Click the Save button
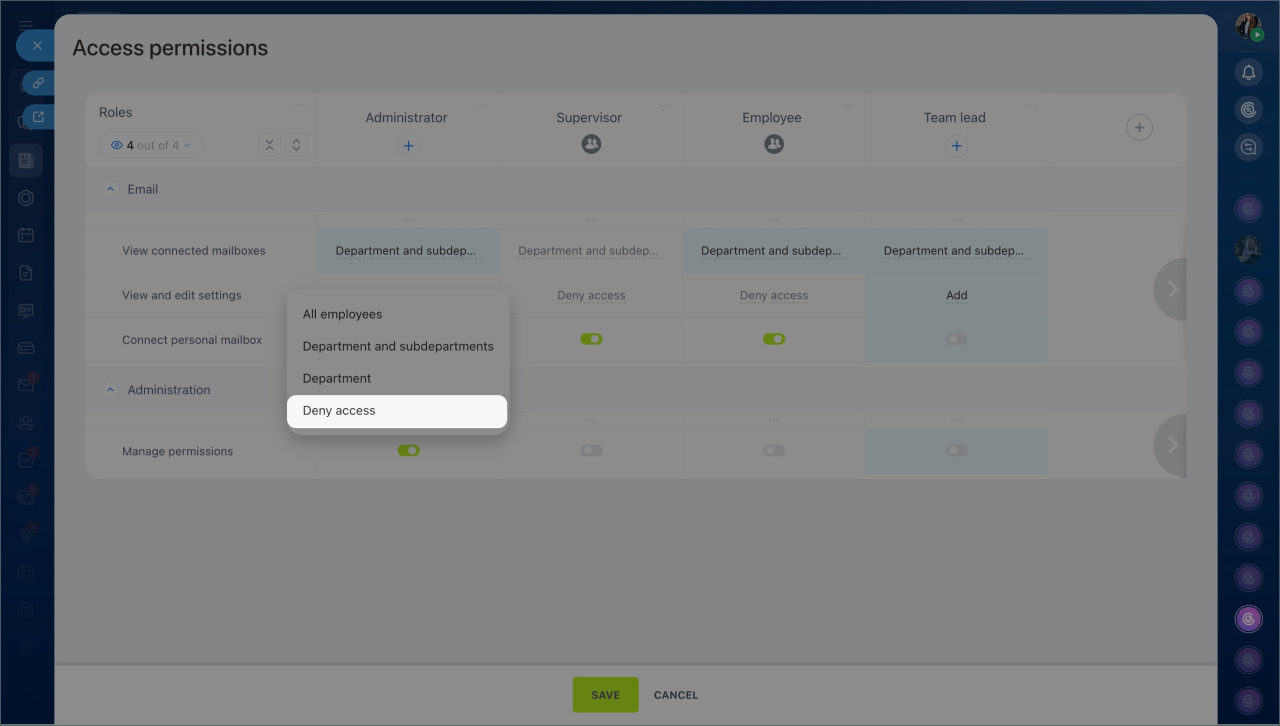Image resolution: width=1280 pixels, height=726 pixels. click(x=605, y=695)
